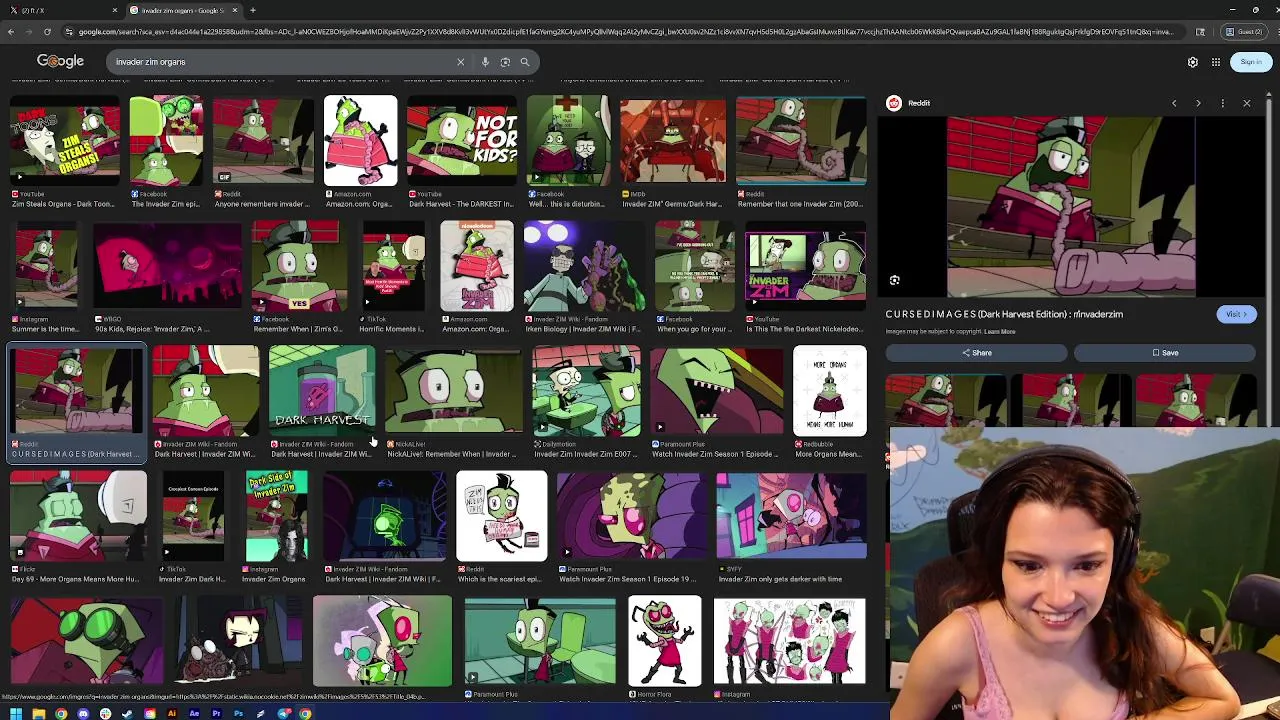The image size is (1280, 720).
Task: Launch Adobe After Effects from taskbar
Action: (194, 713)
